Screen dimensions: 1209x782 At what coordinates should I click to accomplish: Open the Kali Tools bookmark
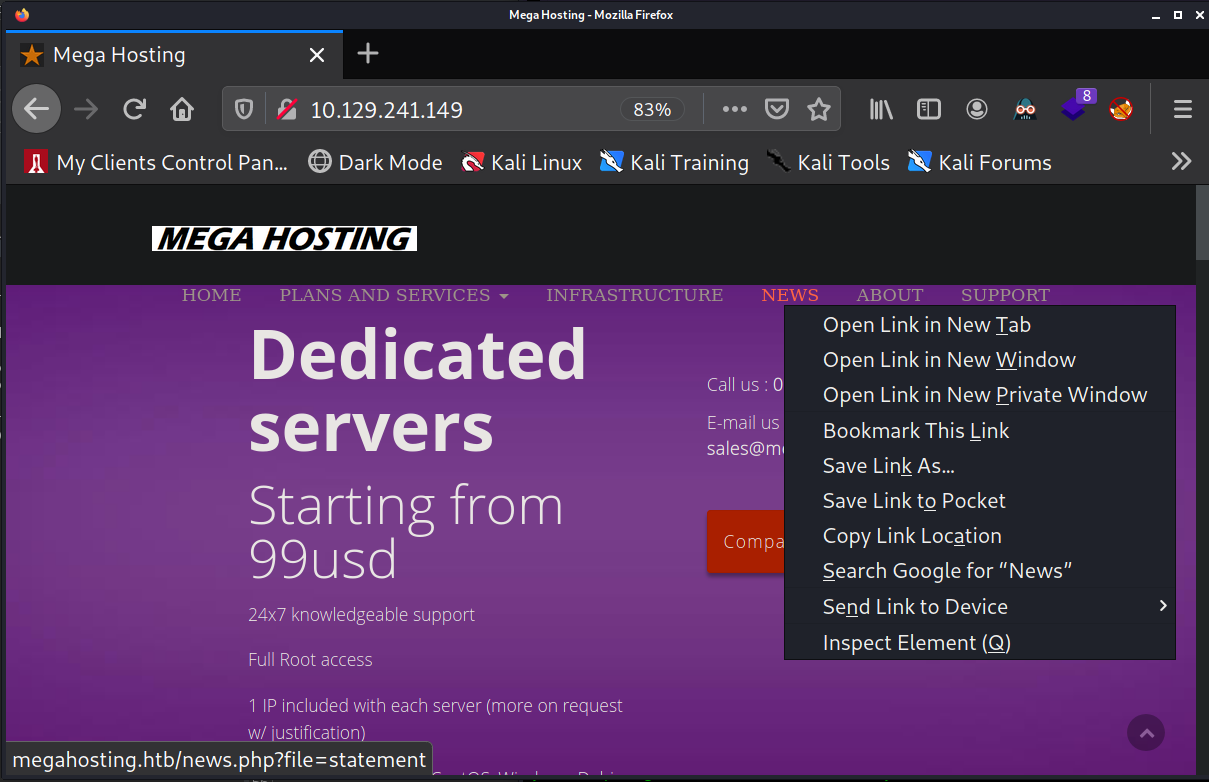pyautogui.click(x=827, y=162)
